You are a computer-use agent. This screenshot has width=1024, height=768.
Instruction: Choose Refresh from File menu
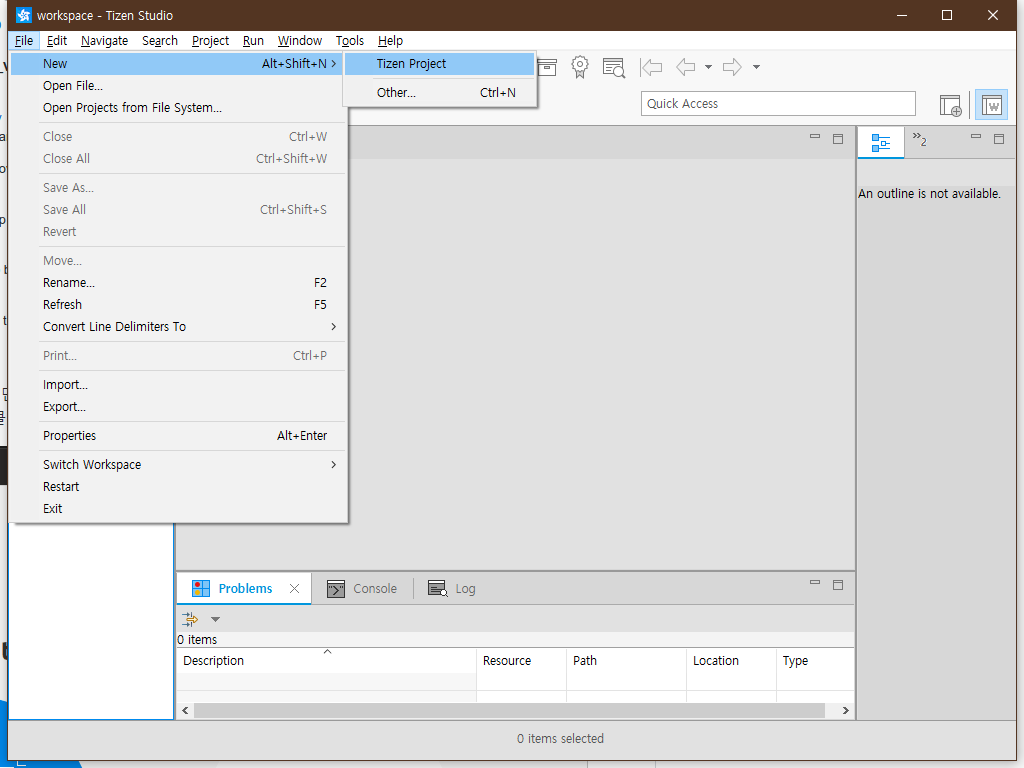(x=178, y=305)
